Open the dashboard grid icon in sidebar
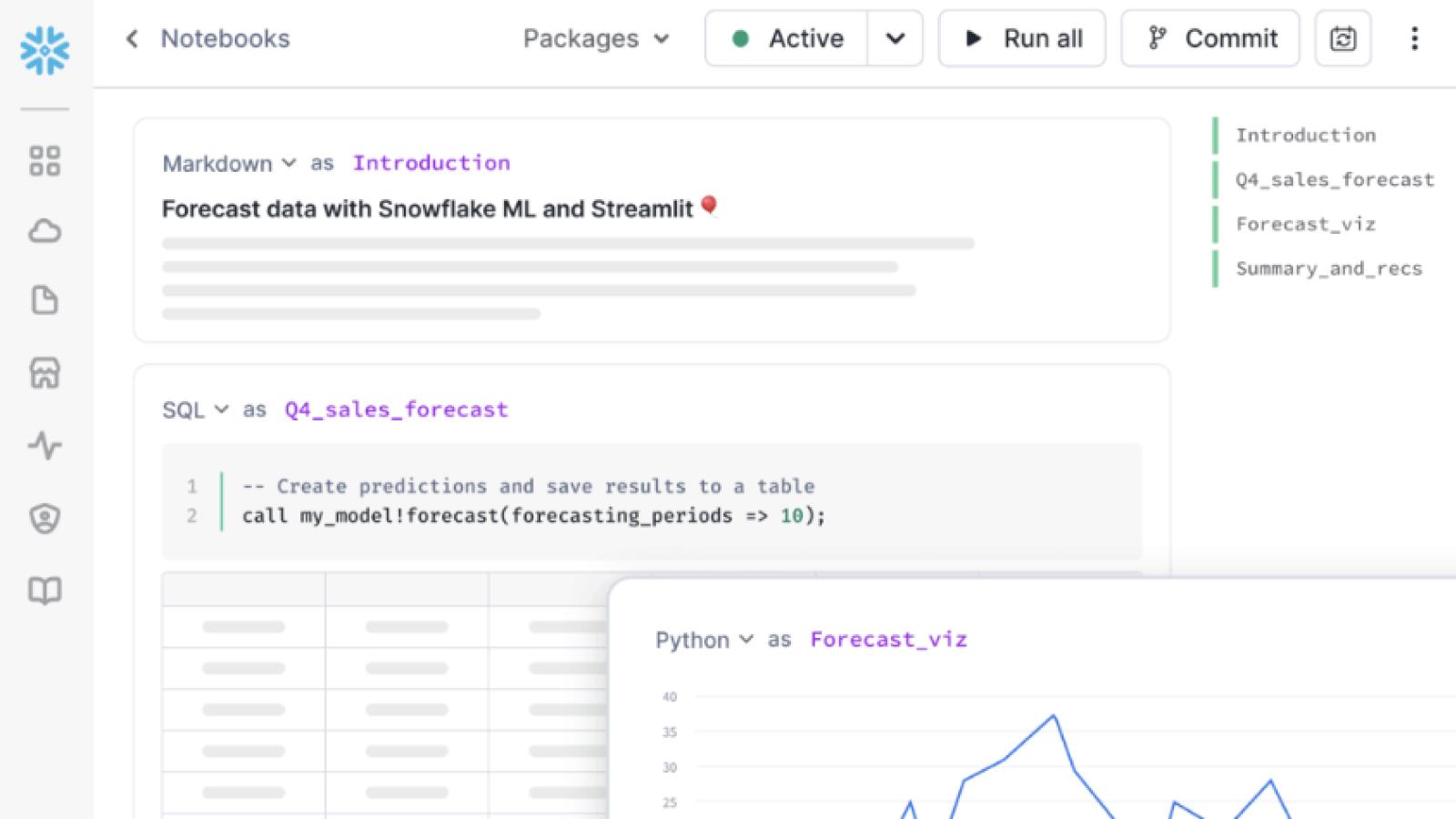 tap(45, 161)
